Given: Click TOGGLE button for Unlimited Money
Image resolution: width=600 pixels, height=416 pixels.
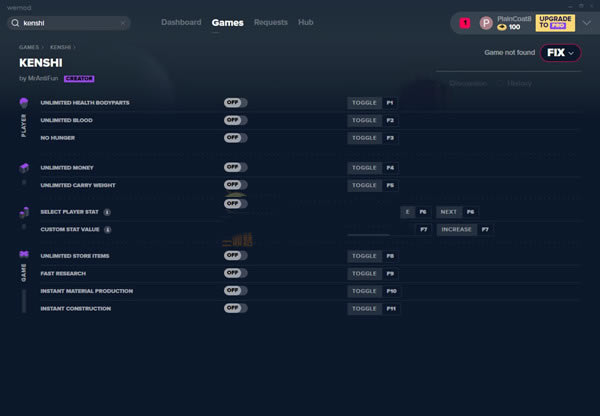Looking at the screenshot, I should pos(364,168).
